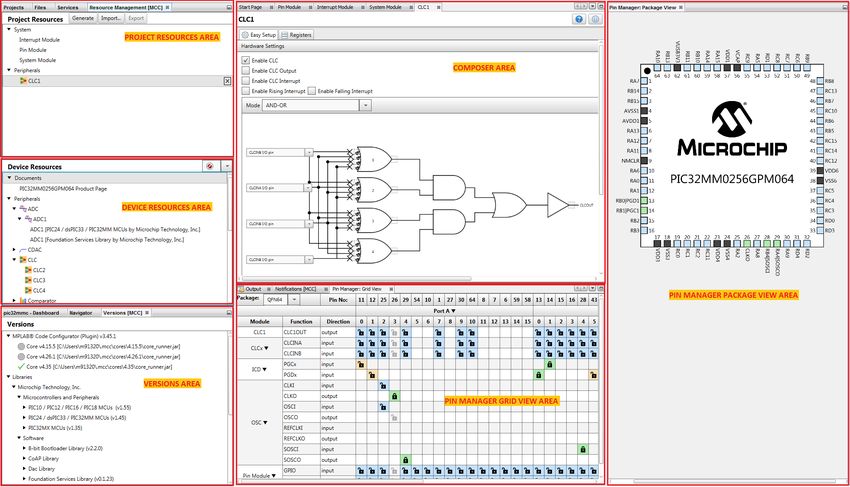Click the orange lock for PGDx on pin 12
Image resolution: width=850 pixels, height=487 pixels.
372,375
